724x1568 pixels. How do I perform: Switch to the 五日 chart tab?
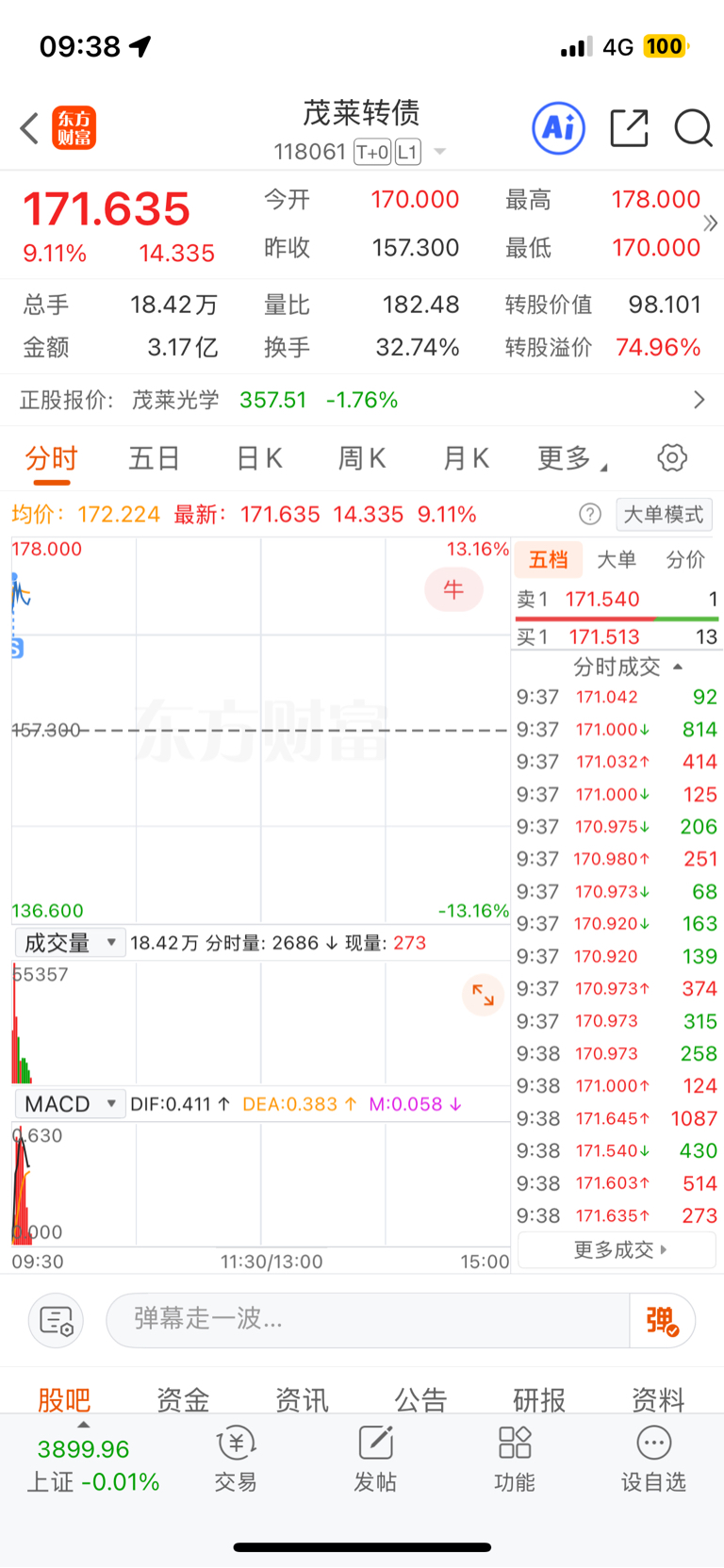(155, 459)
